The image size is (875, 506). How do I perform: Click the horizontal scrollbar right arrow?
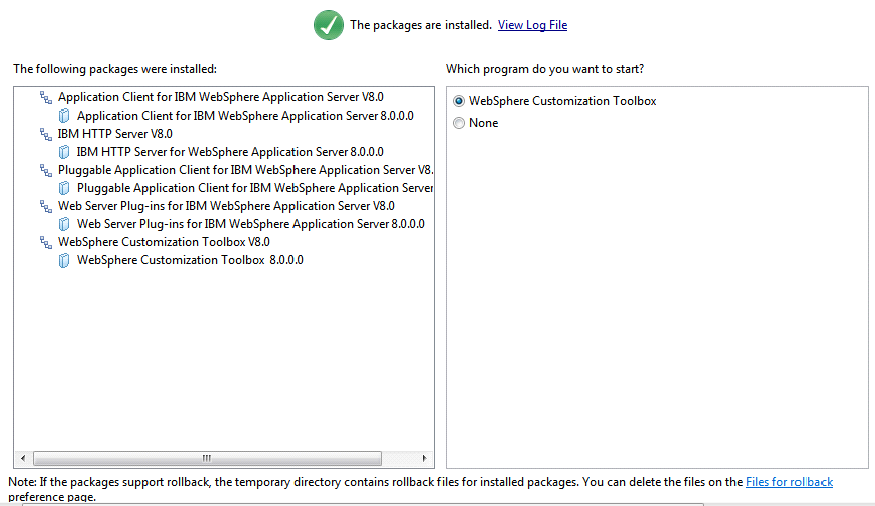coord(424,459)
